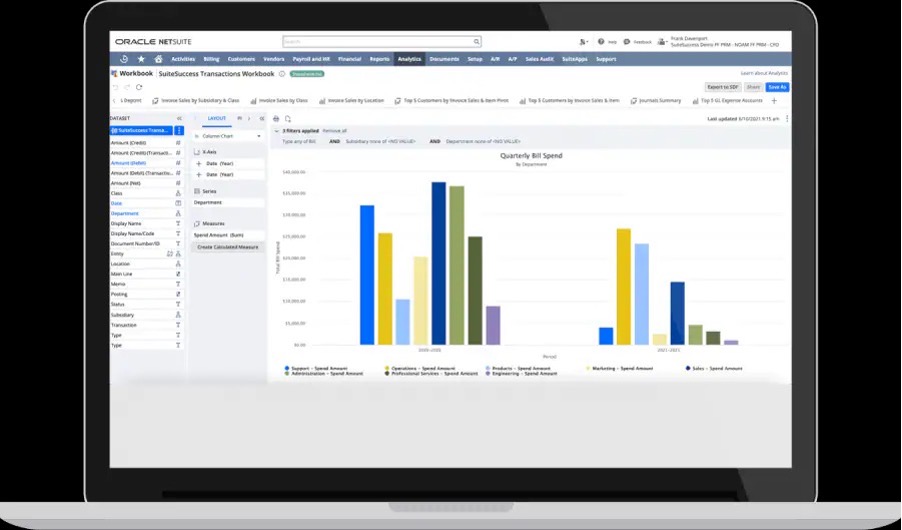Viewport: 902px width, 530px height.
Task: Undo the last workbook change
Action: tap(115, 87)
